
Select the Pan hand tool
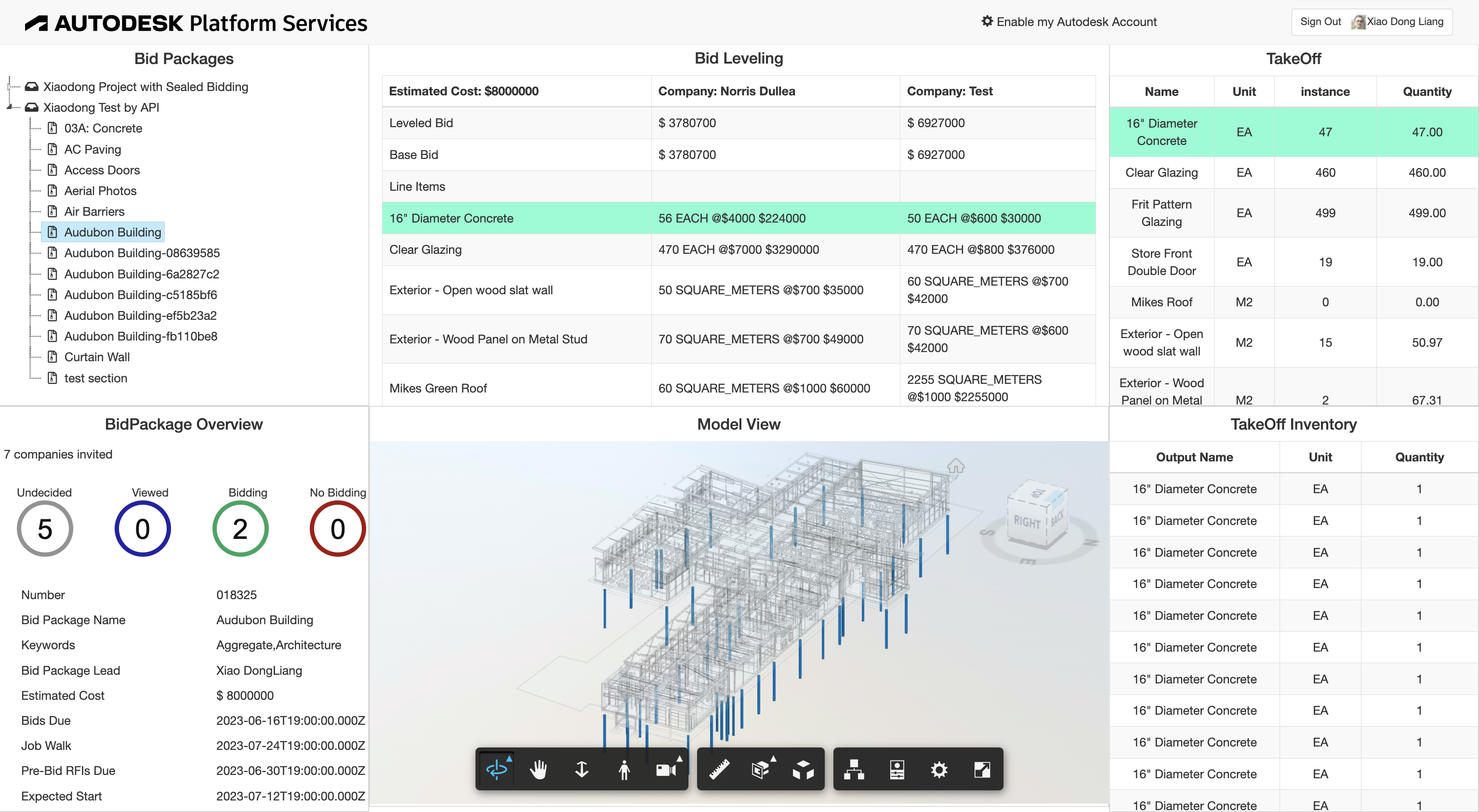point(539,769)
